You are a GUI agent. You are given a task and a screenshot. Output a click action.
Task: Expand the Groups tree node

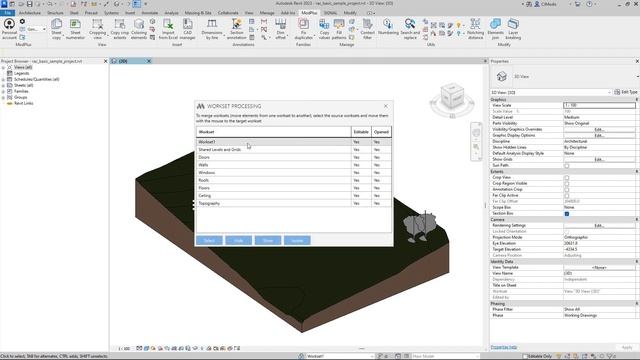(x=3, y=98)
